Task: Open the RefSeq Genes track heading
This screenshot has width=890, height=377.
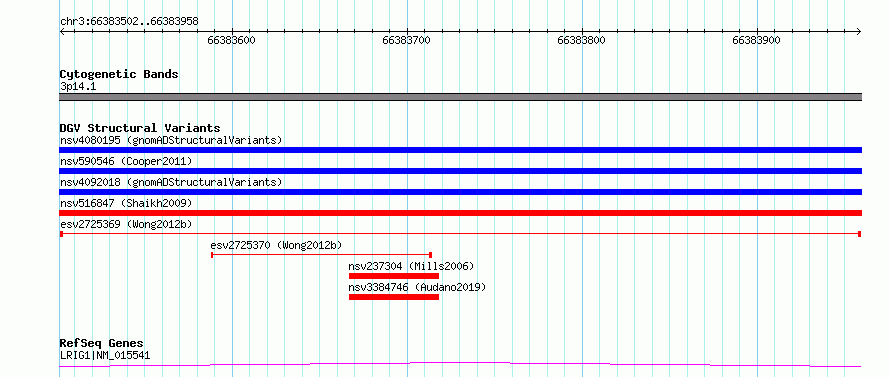Action: tap(102, 343)
